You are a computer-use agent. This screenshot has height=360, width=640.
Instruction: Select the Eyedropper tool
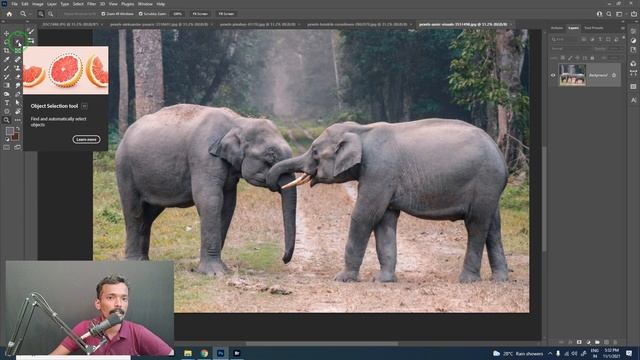pos(6,60)
